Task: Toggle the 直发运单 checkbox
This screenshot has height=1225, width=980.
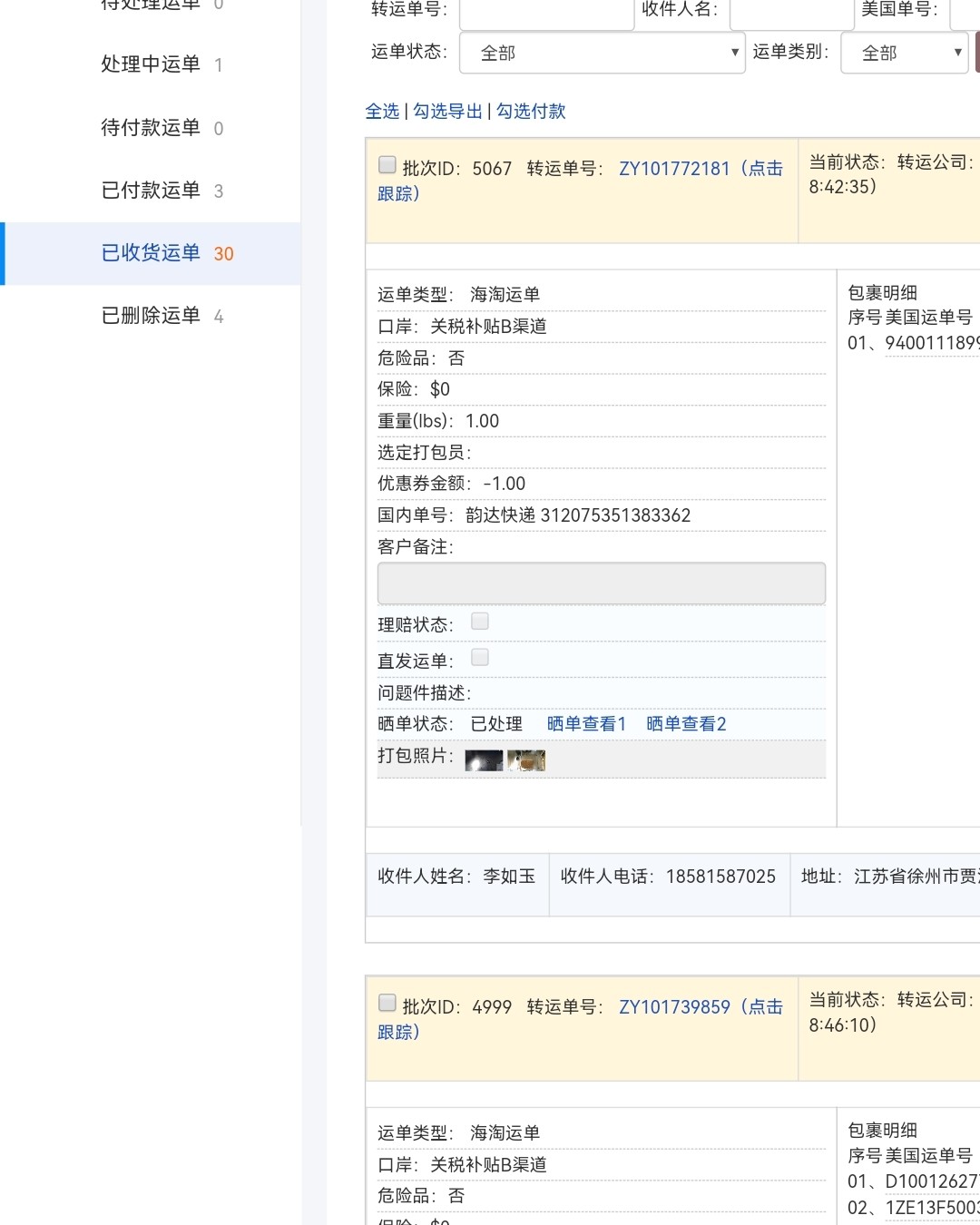Action: (x=479, y=657)
